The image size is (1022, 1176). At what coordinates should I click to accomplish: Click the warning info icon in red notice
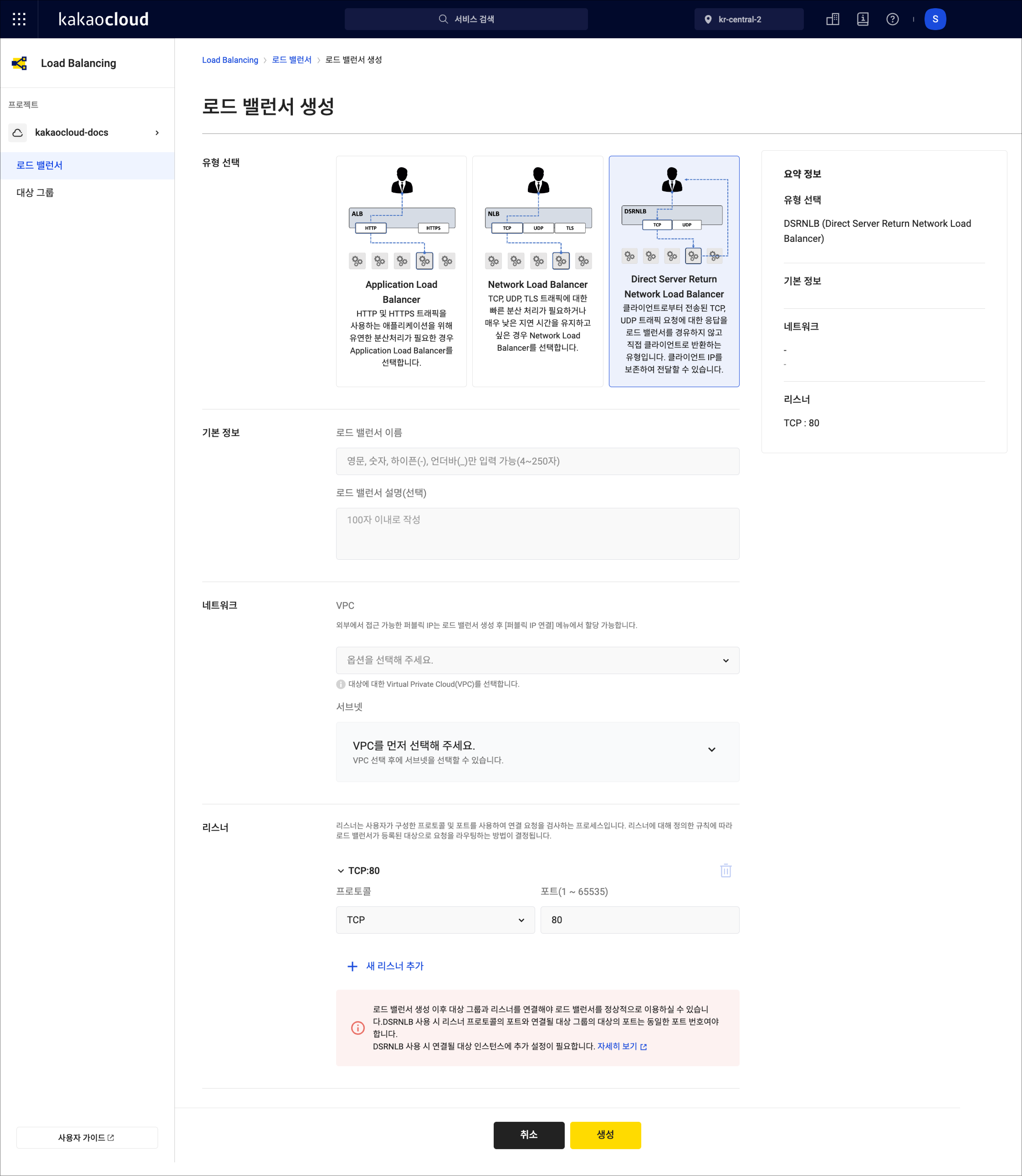[358, 1028]
